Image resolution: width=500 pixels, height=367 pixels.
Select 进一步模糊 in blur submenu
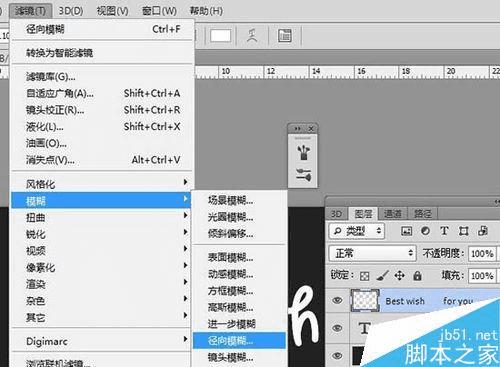[239, 324]
